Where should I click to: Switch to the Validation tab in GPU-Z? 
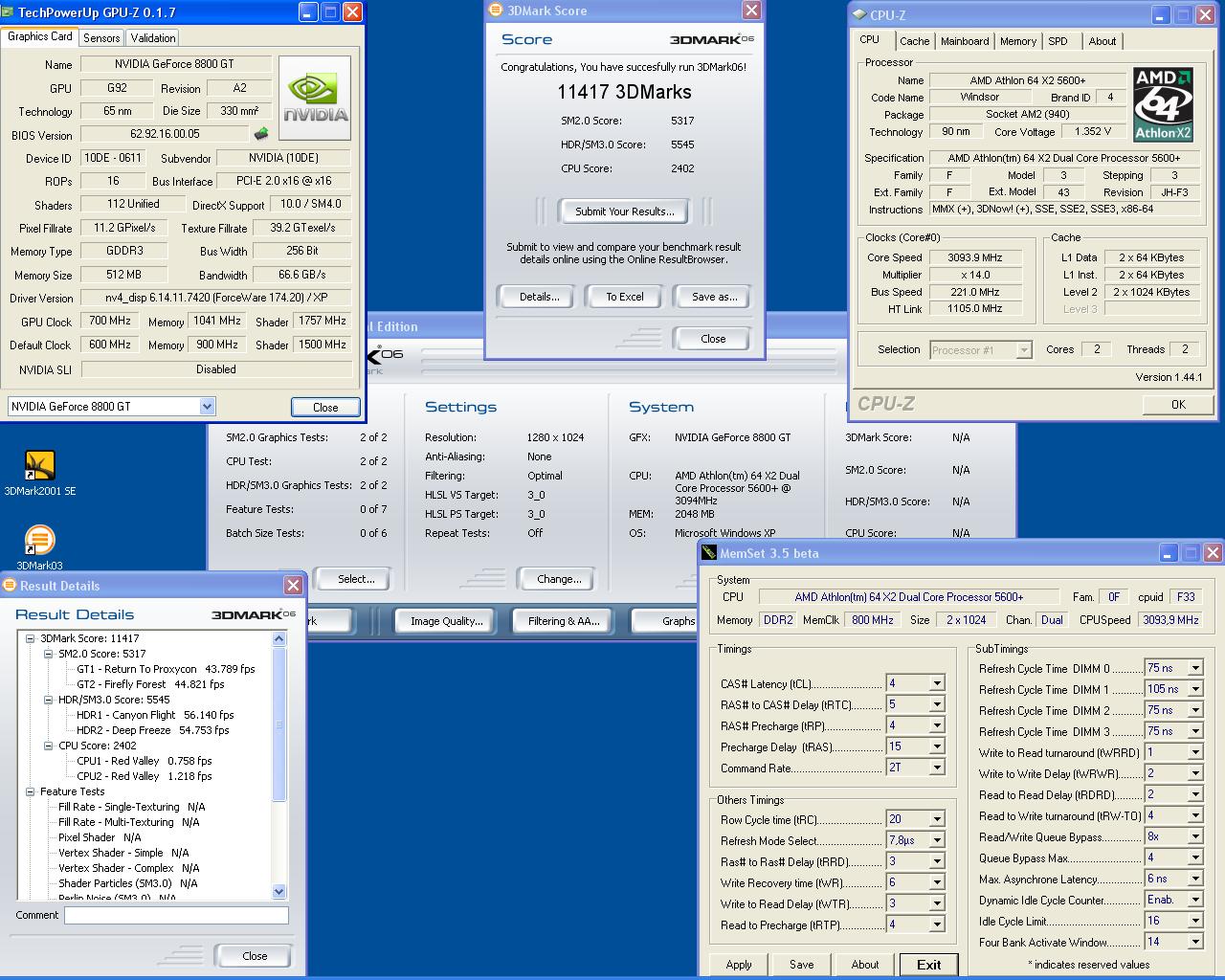pyautogui.click(x=153, y=38)
